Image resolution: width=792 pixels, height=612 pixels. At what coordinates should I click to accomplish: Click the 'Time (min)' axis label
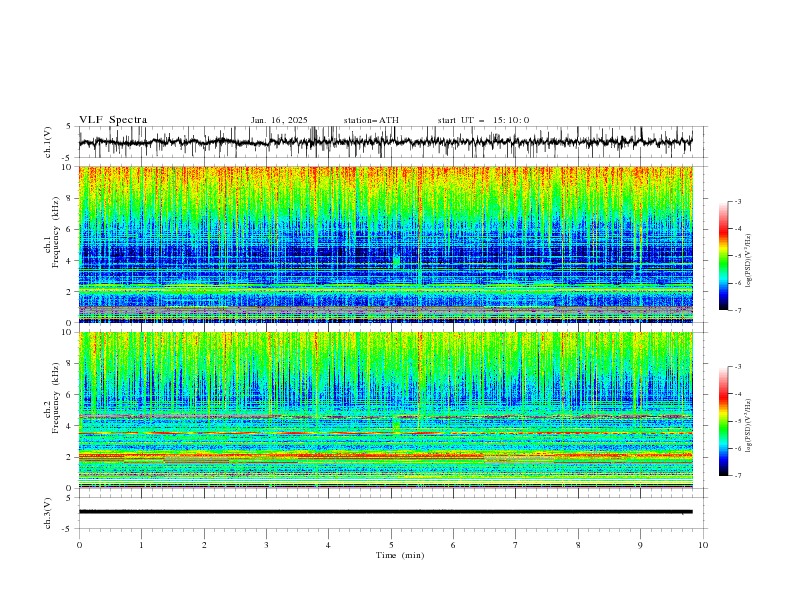tap(400, 555)
